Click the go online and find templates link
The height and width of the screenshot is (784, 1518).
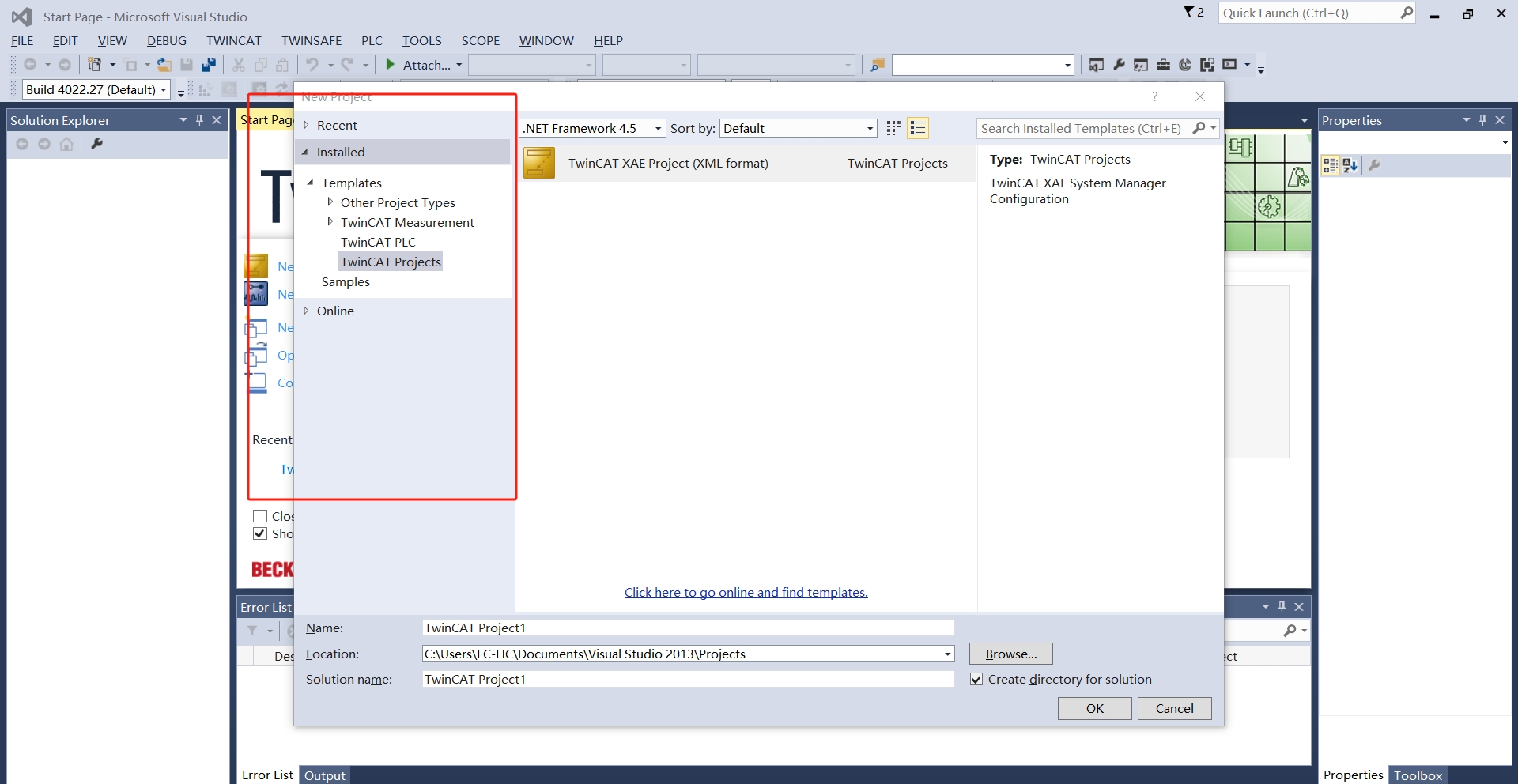pos(746,592)
